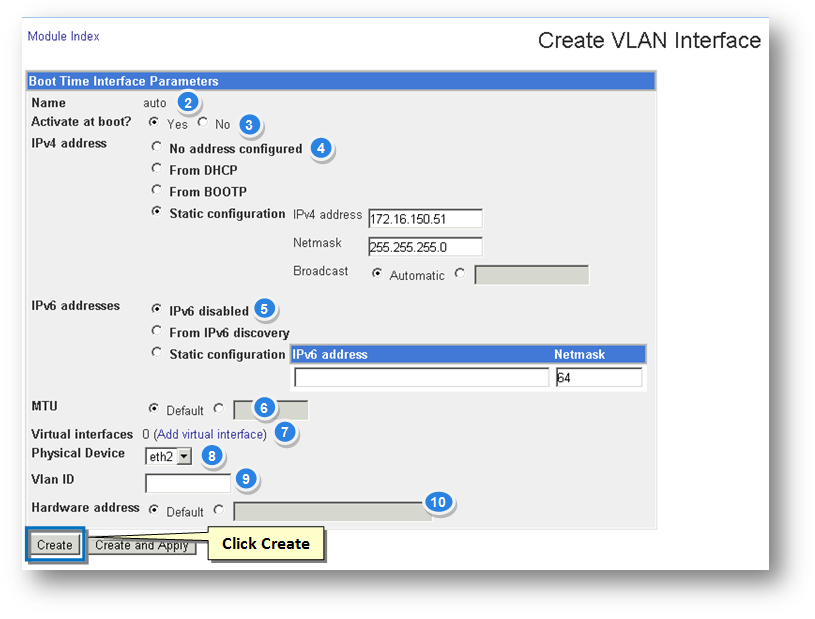Select the IPv6 disabled option

tap(156, 310)
